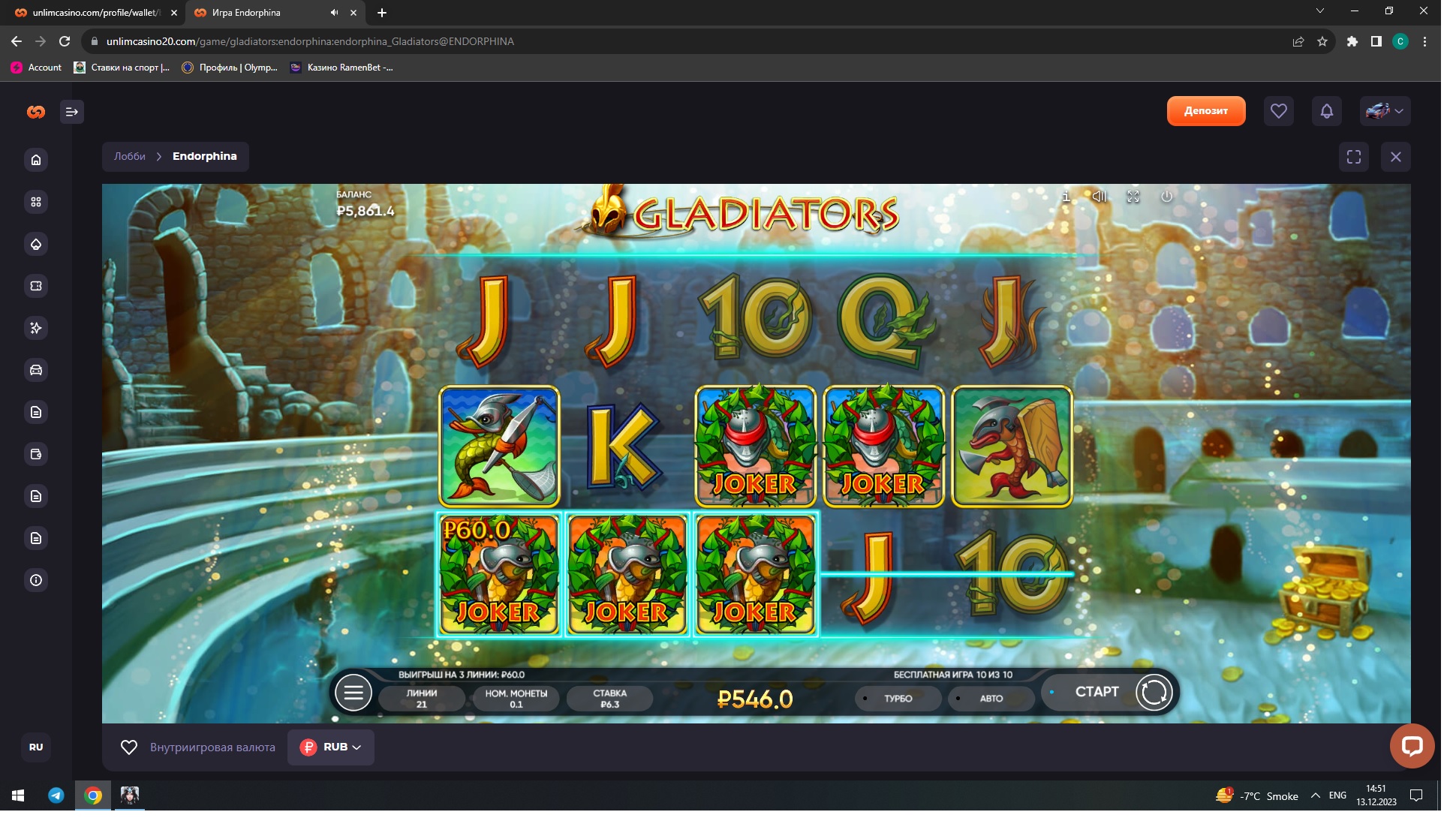Screen dimensions: 1456x824
Task: Open the favorites heart in header
Action: click(x=1278, y=111)
